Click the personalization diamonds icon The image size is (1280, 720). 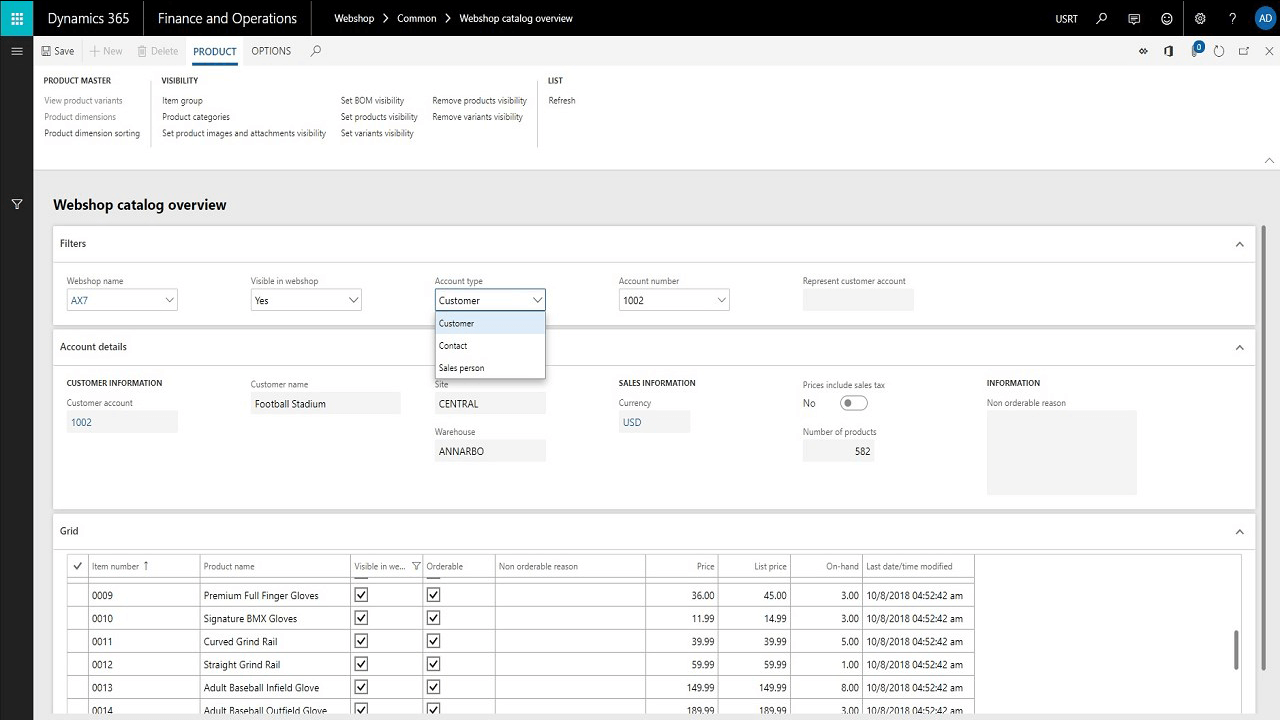(1143, 51)
